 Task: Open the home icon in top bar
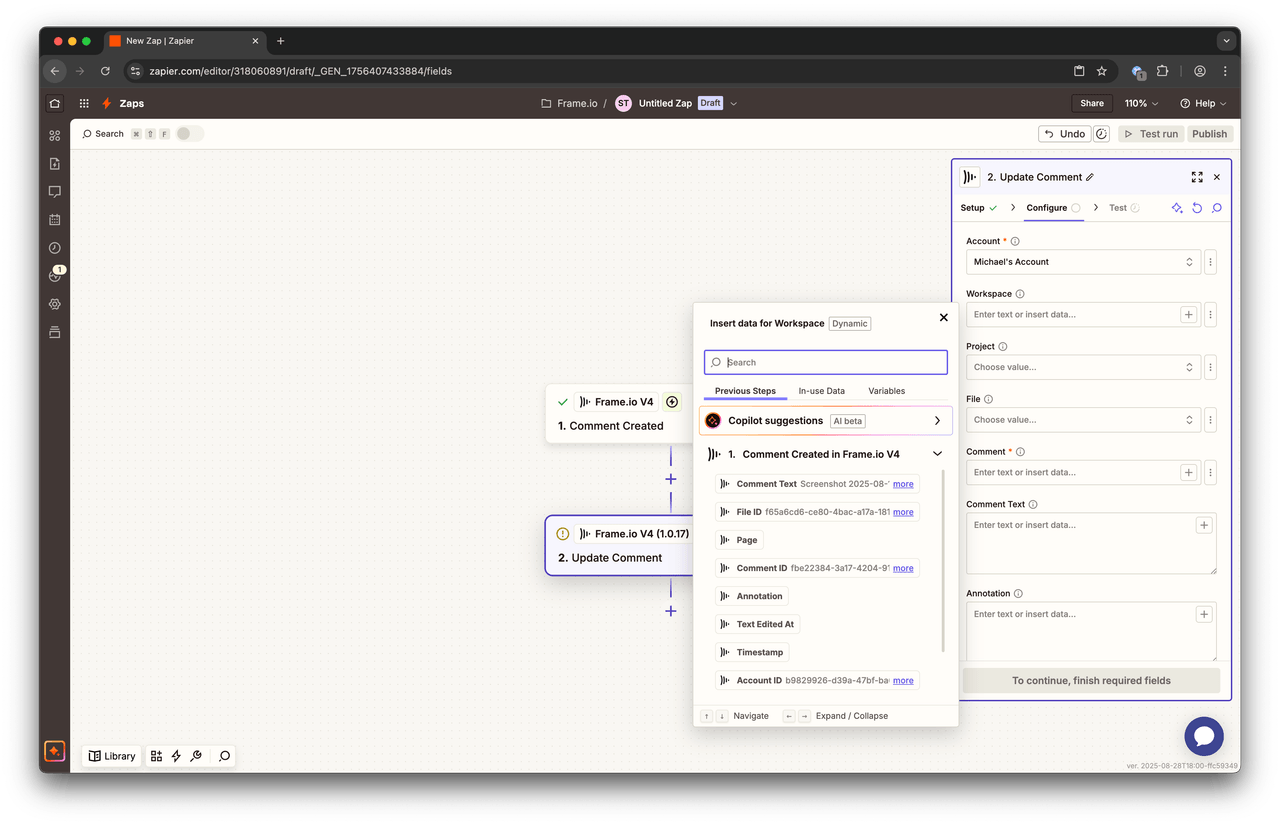click(x=55, y=103)
